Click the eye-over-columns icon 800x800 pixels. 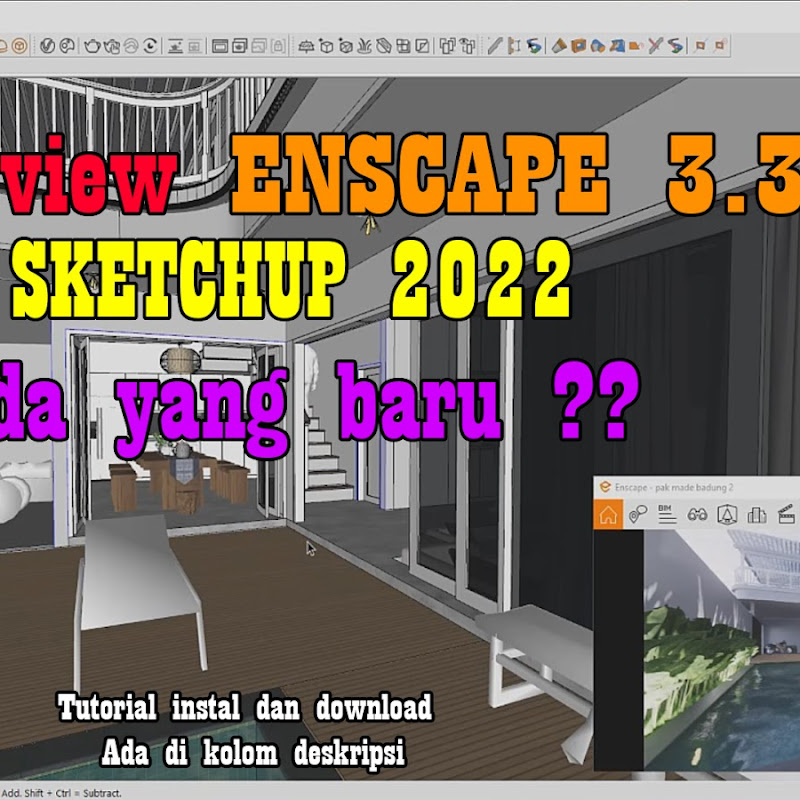467,46
